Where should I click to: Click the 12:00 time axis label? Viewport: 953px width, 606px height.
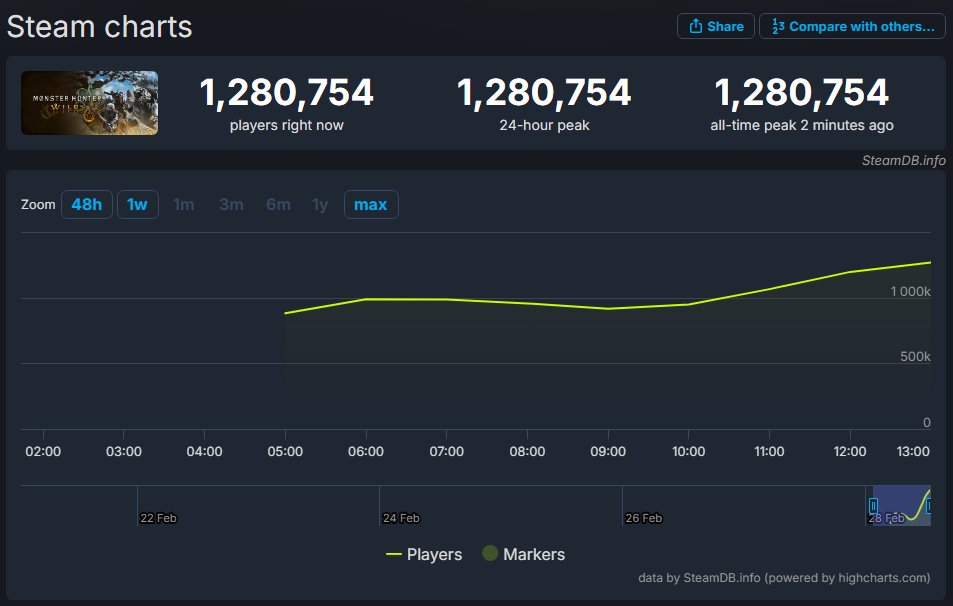pos(850,452)
